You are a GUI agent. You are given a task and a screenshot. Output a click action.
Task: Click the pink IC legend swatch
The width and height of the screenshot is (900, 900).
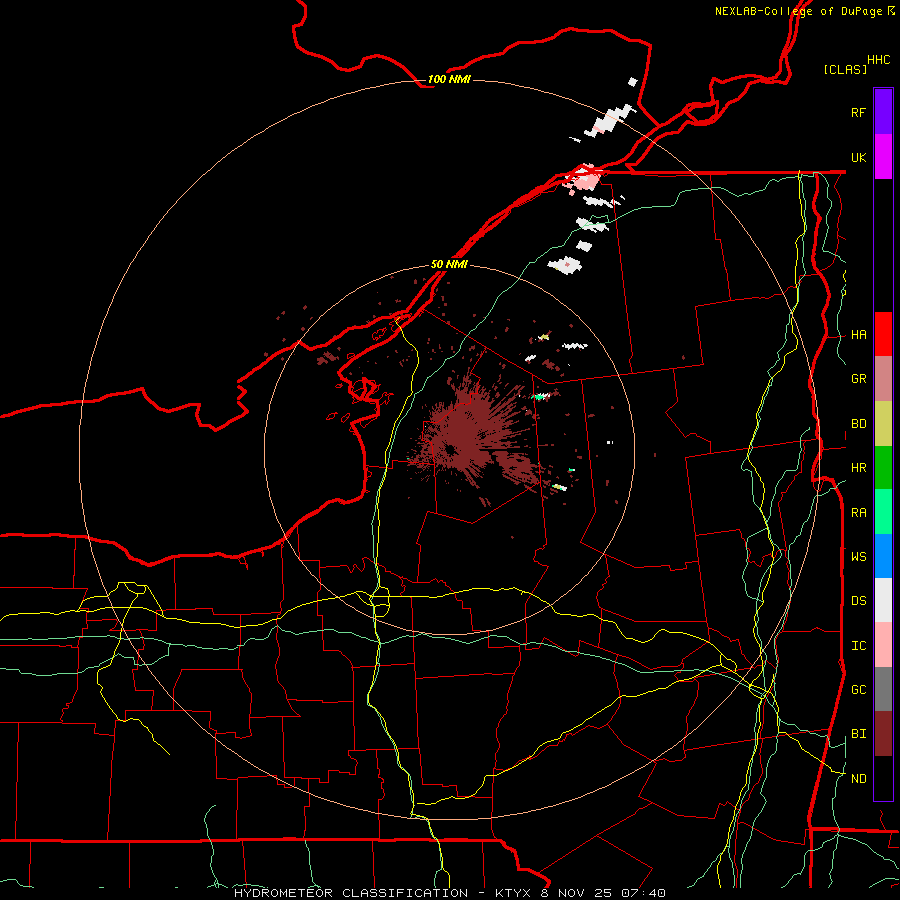tap(883, 645)
